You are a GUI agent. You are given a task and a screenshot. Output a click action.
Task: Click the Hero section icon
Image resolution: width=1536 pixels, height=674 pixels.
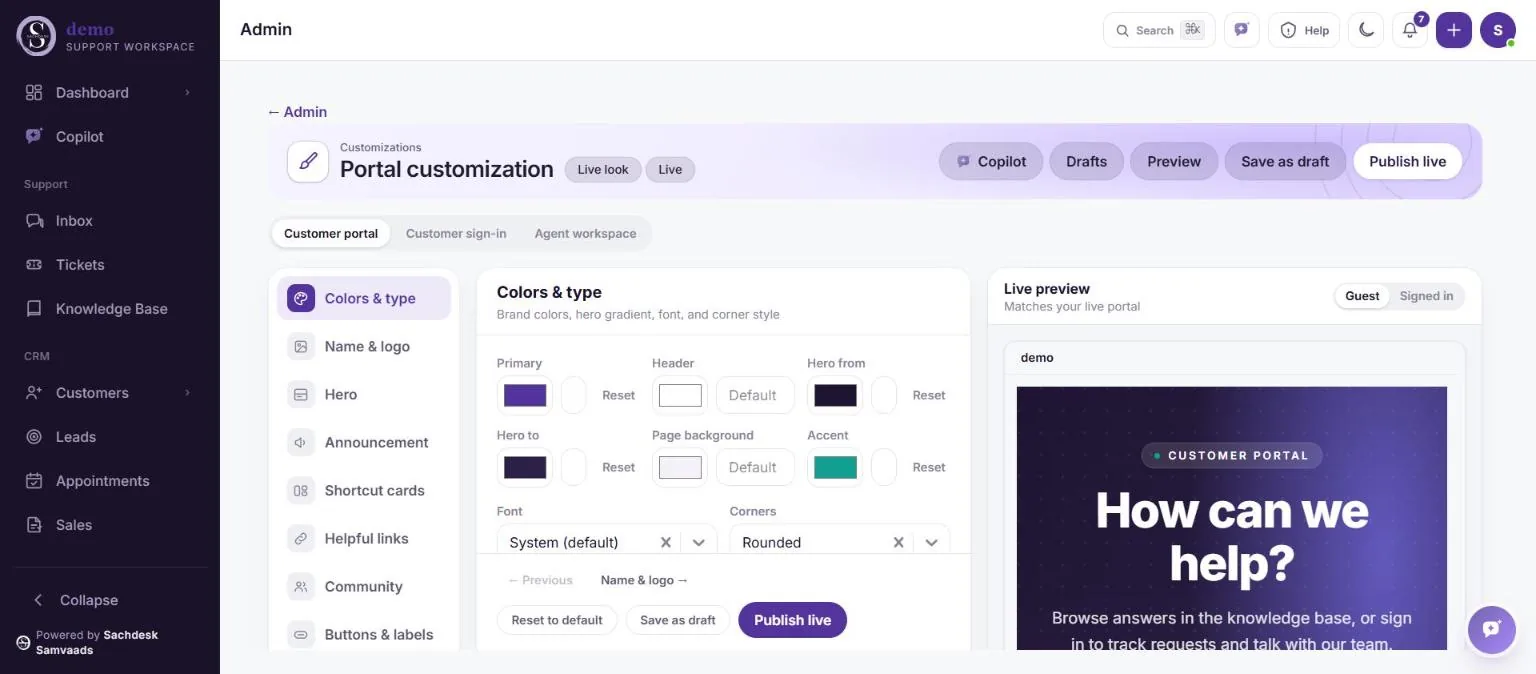coord(301,394)
